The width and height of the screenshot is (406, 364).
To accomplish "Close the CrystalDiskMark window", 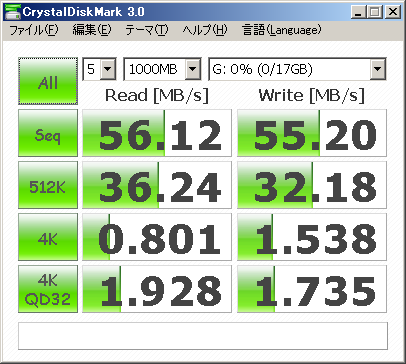I will click(393, 12).
